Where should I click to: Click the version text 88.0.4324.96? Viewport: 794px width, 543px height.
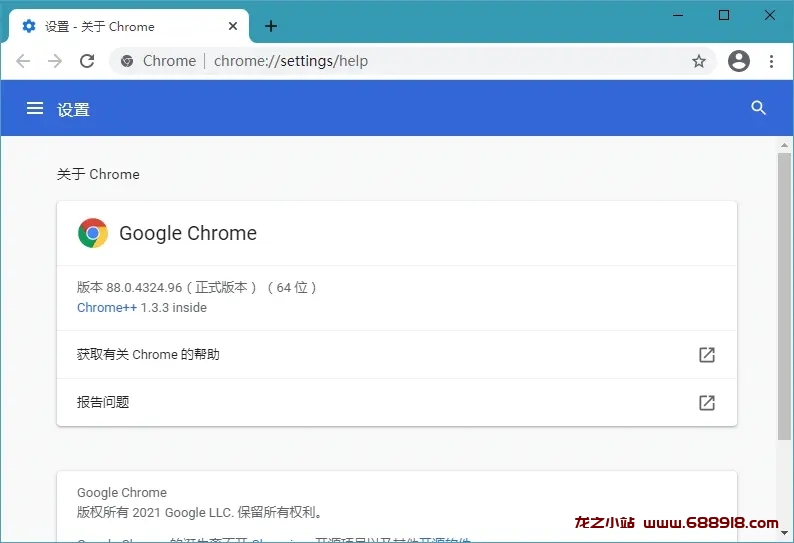click(x=144, y=288)
